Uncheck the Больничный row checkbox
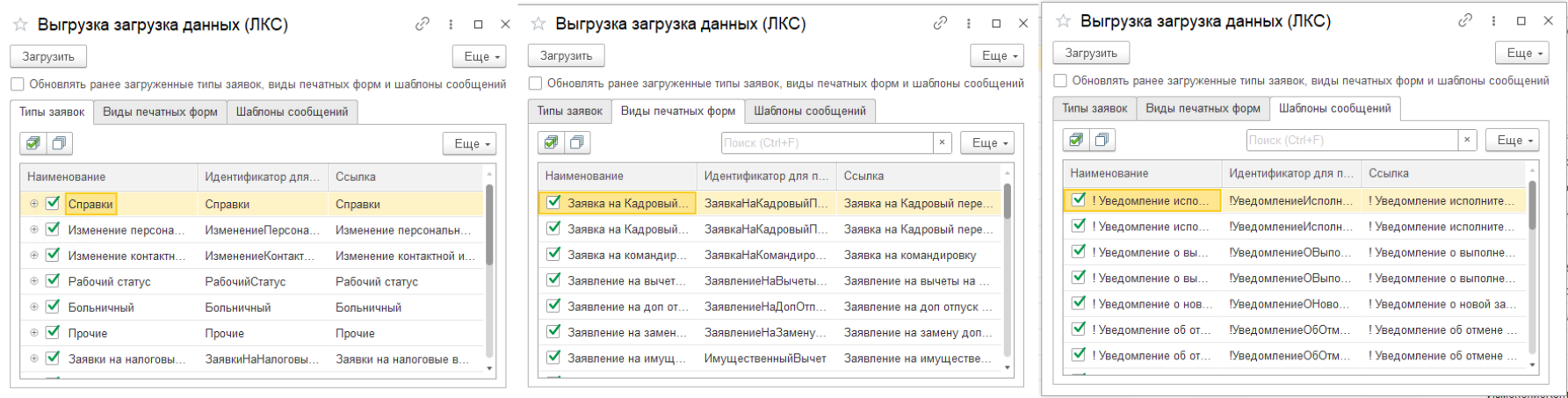 coord(53,307)
